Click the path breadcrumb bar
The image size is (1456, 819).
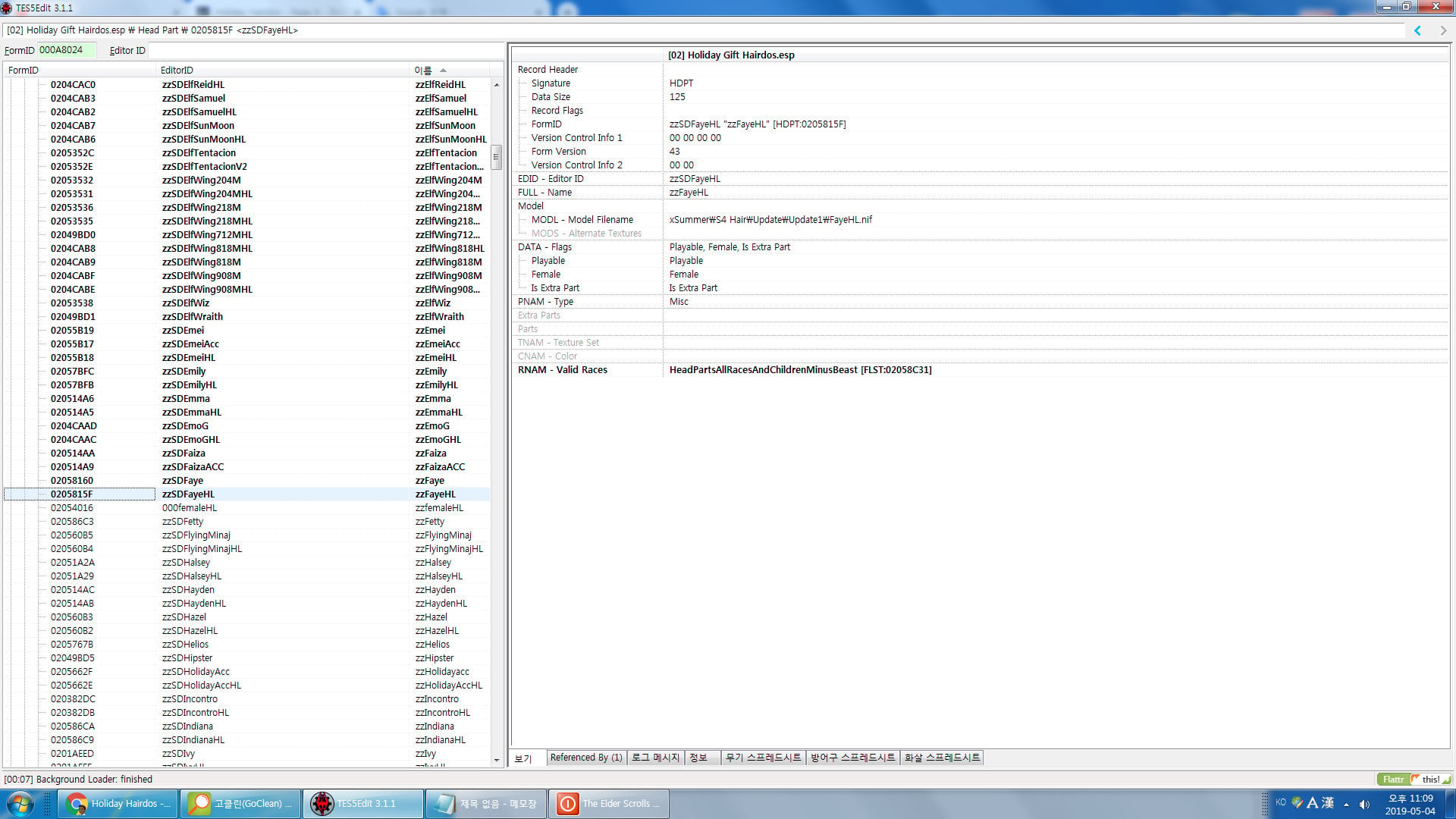pos(704,30)
